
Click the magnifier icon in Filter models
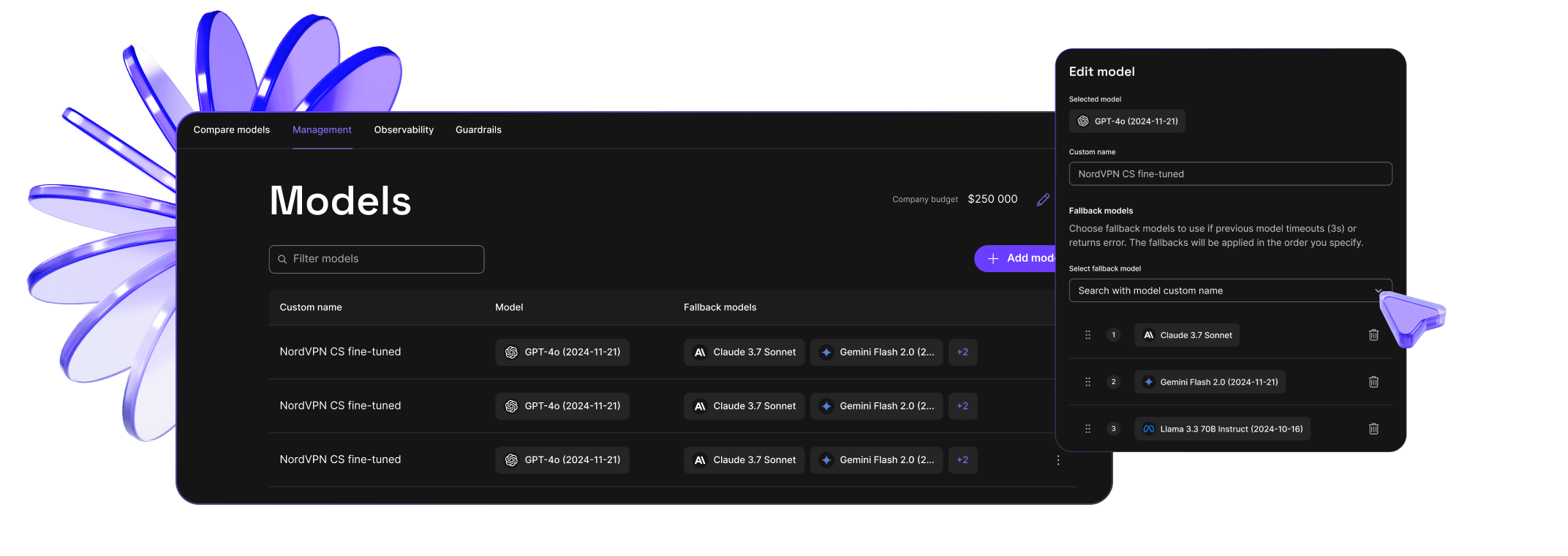pyautogui.click(x=282, y=259)
